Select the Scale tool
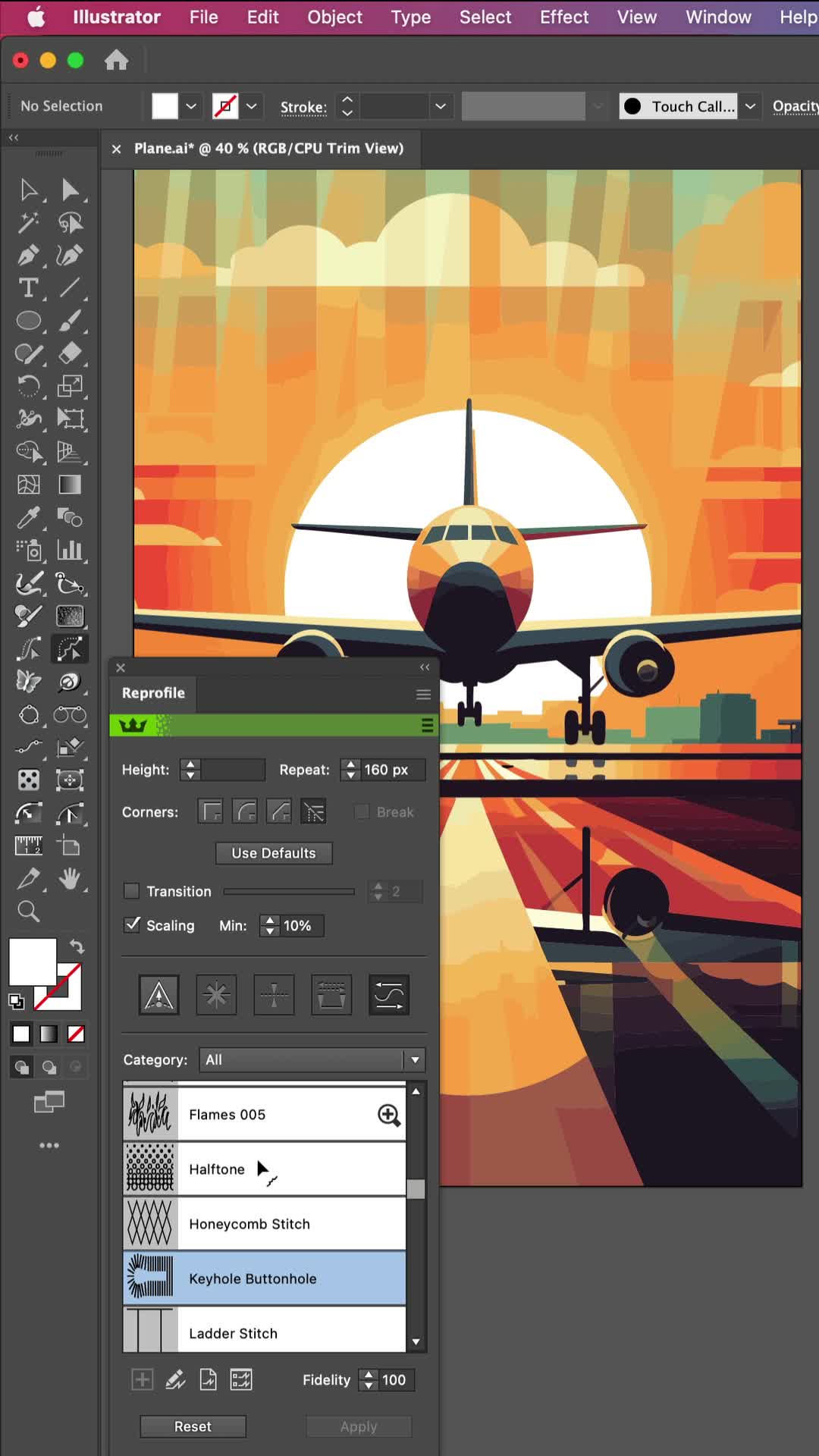The width and height of the screenshot is (819, 1456). point(70,386)
